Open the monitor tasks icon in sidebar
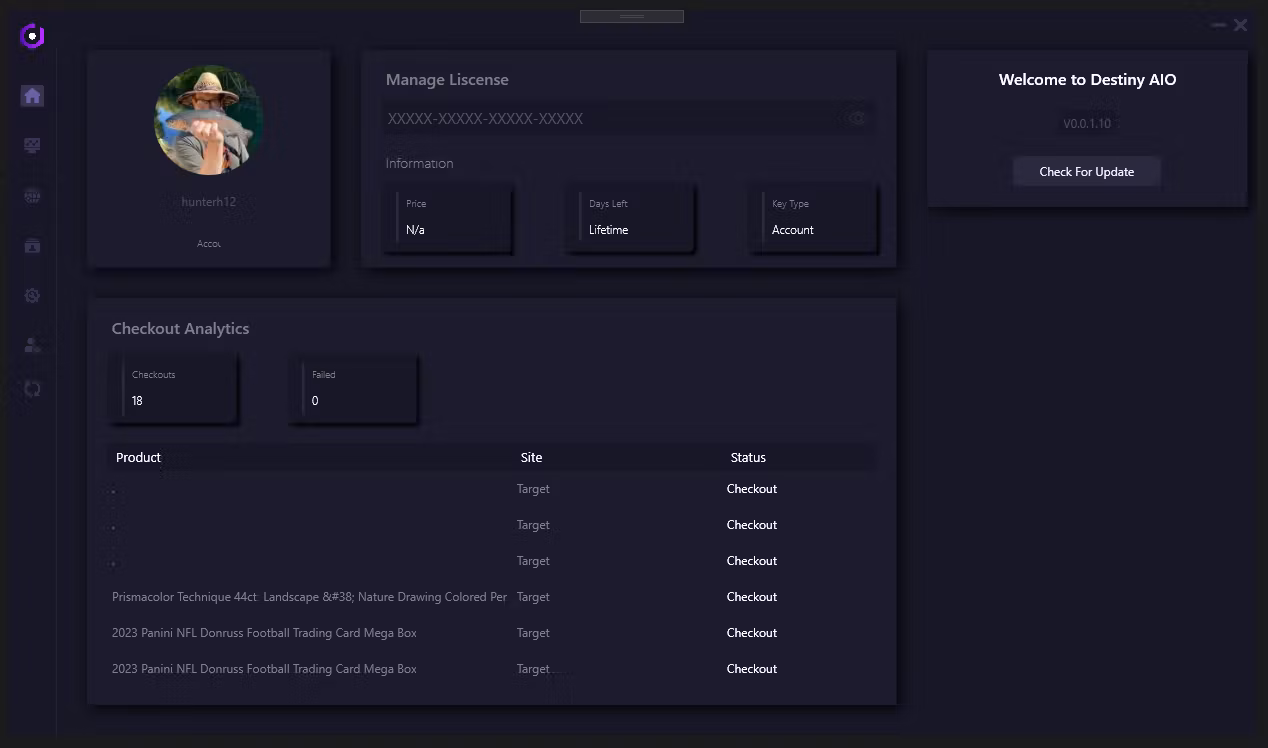Image resolution: width=1268 pixels, height=748 pixels. [x=32, y=146]
